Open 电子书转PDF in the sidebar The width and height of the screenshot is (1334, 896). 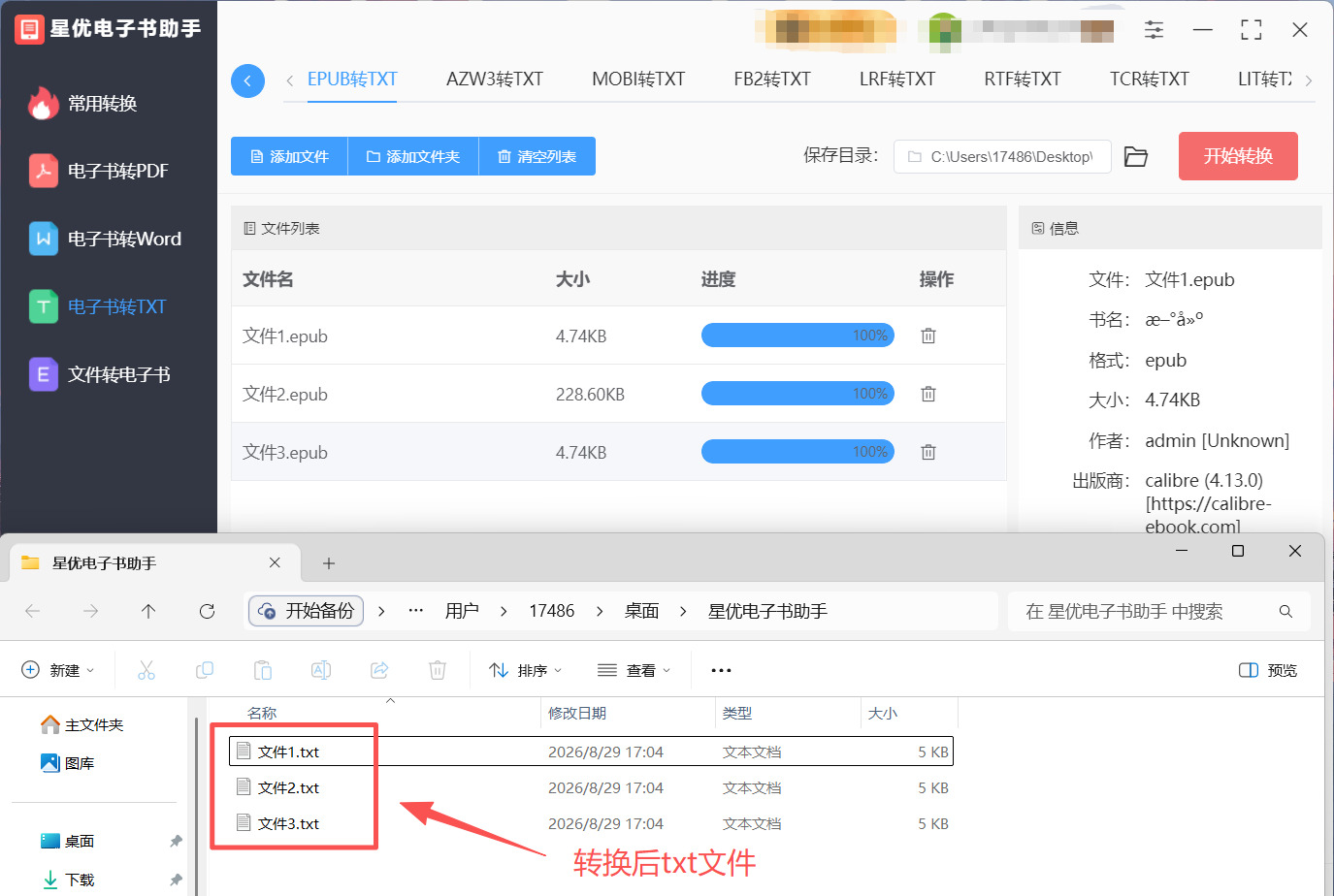(x=99, y=171)
